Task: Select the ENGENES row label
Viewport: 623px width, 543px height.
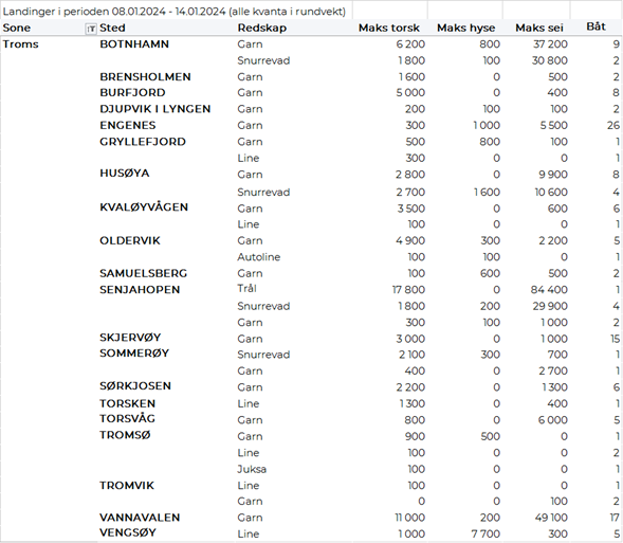Action: pos(127,126)
